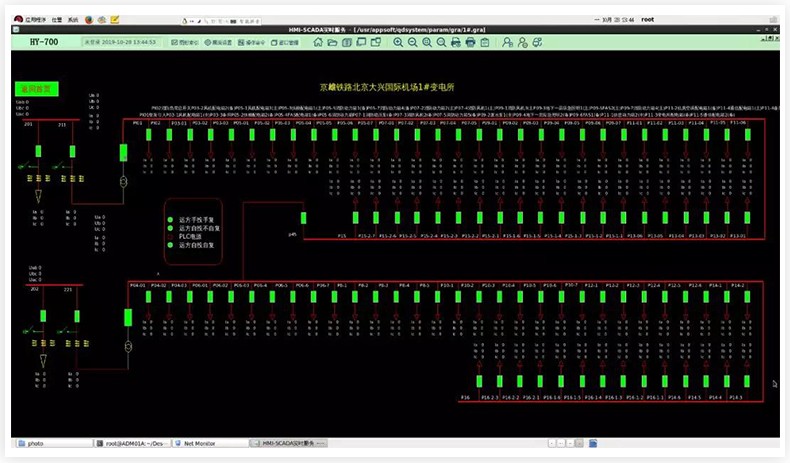The image size is (790, 463).
Task: Open the 应用程序 applications menu
Action: [34, 19]
